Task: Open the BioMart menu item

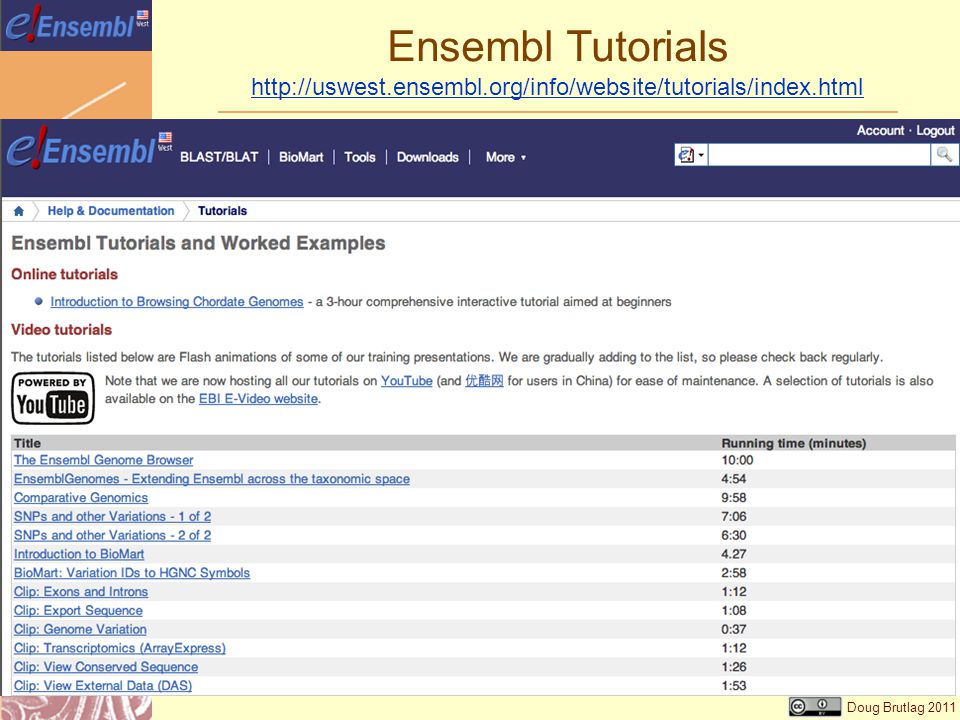Action: (301, 157)
